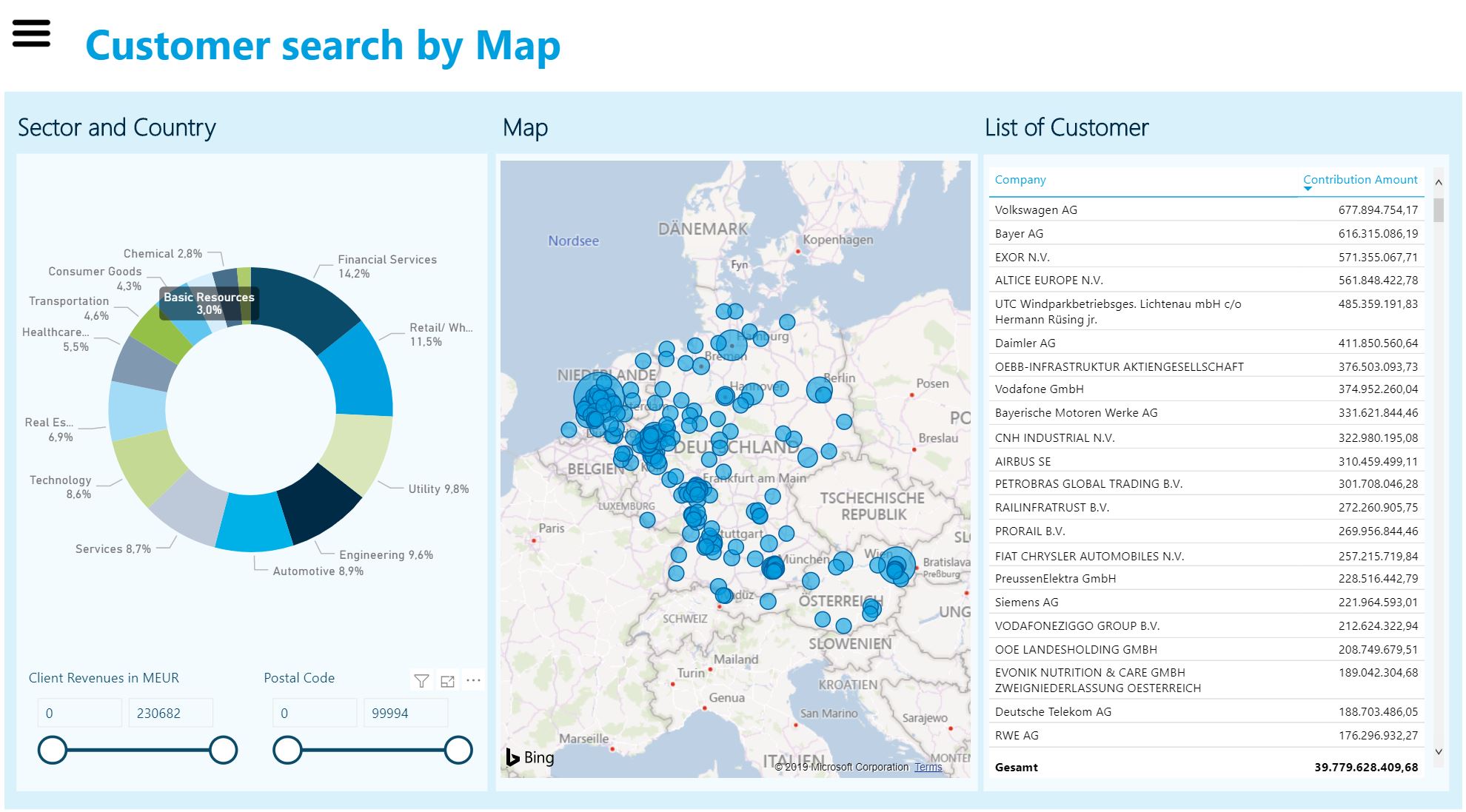Viewport: 1466px width, 812px height.
Task: Open the Terms link on the map
Action: 928,767
